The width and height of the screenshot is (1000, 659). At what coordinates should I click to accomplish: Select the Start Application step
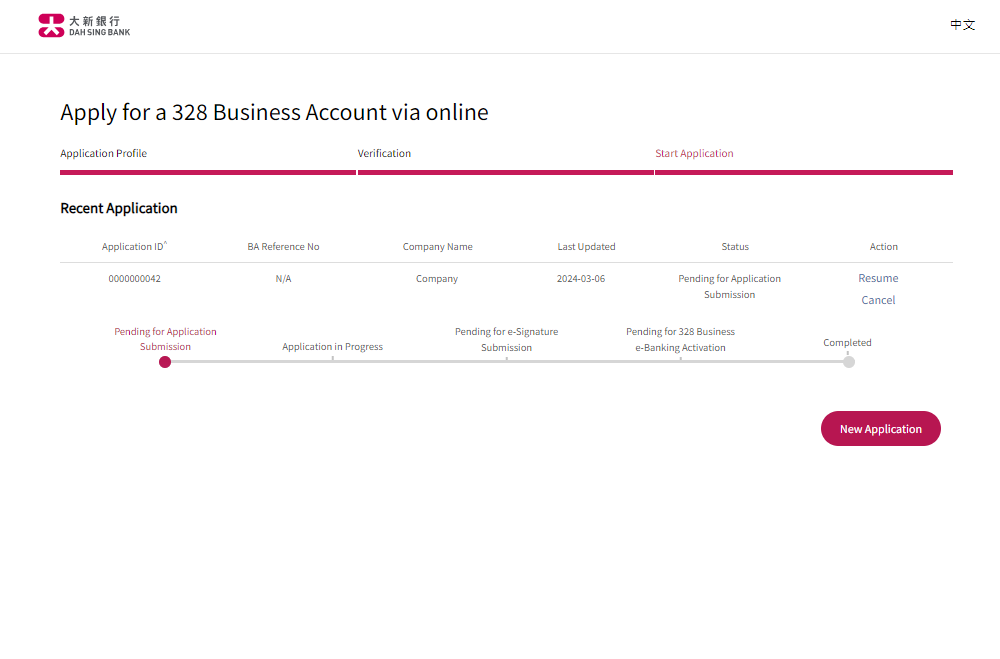pos(694,154)
